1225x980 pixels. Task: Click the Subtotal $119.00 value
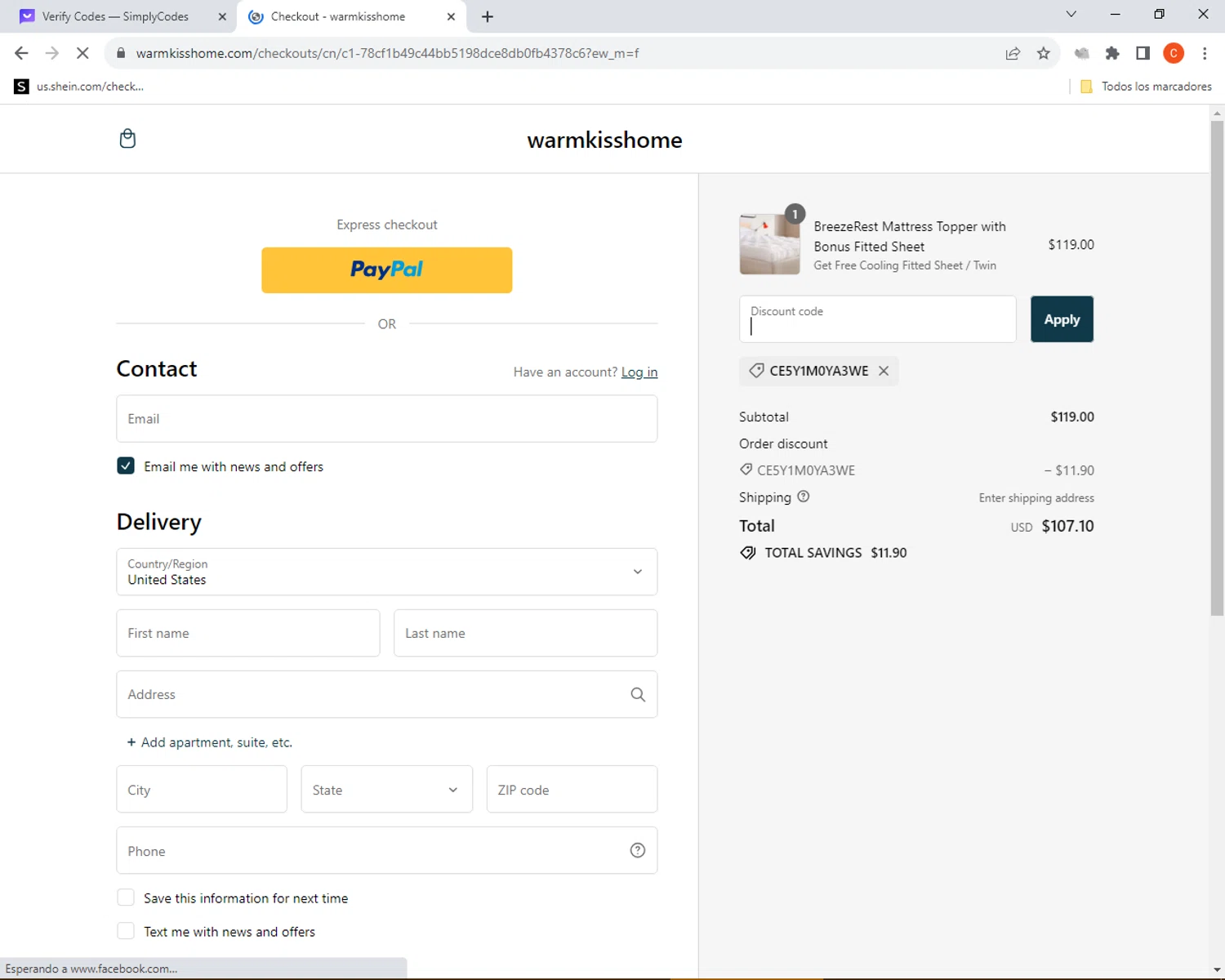coord(1072,416)
